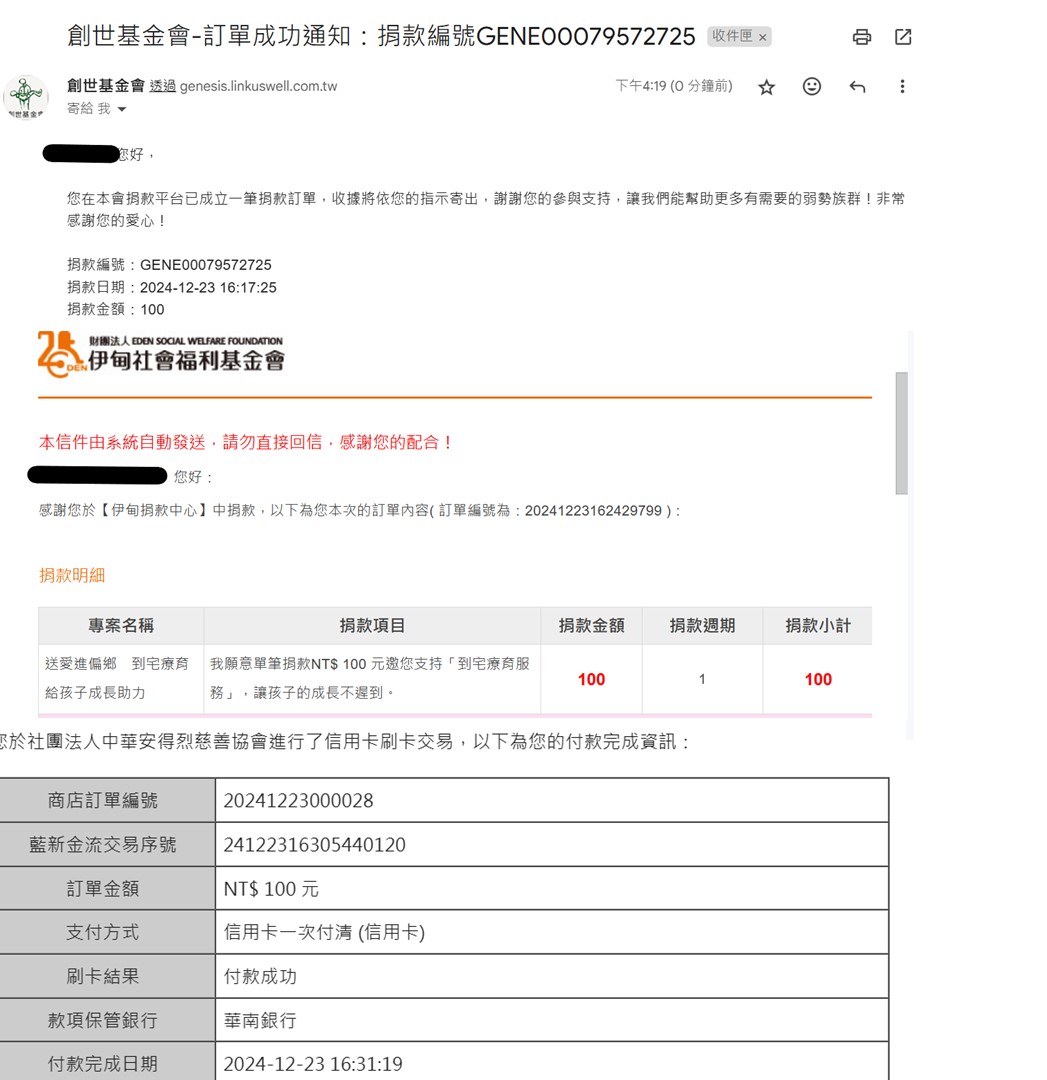Remove the 收件匣 label with its x
1047x1080 pixels.
[x=763, y=37]
